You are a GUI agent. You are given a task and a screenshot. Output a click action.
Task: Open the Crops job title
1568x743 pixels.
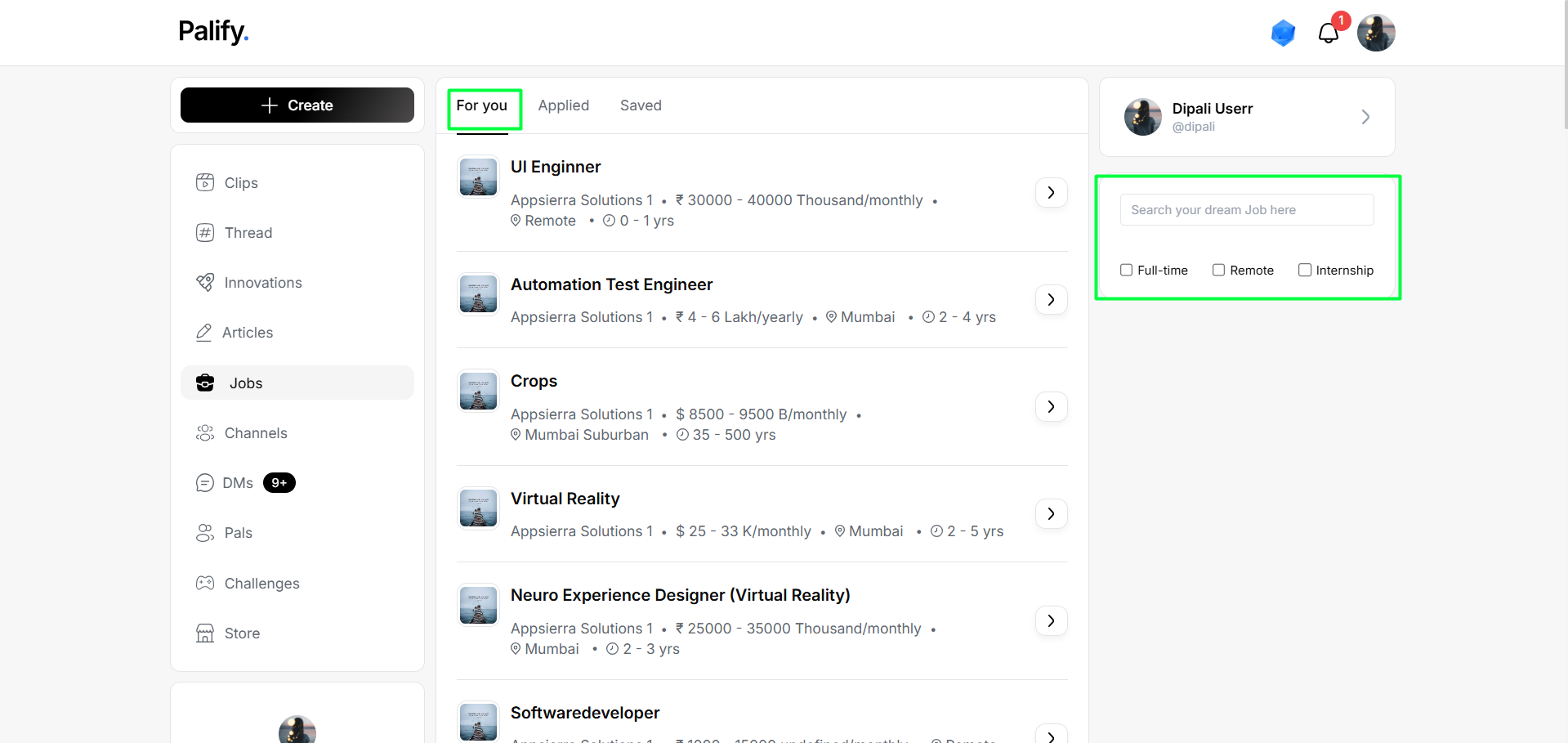point(534,381)
